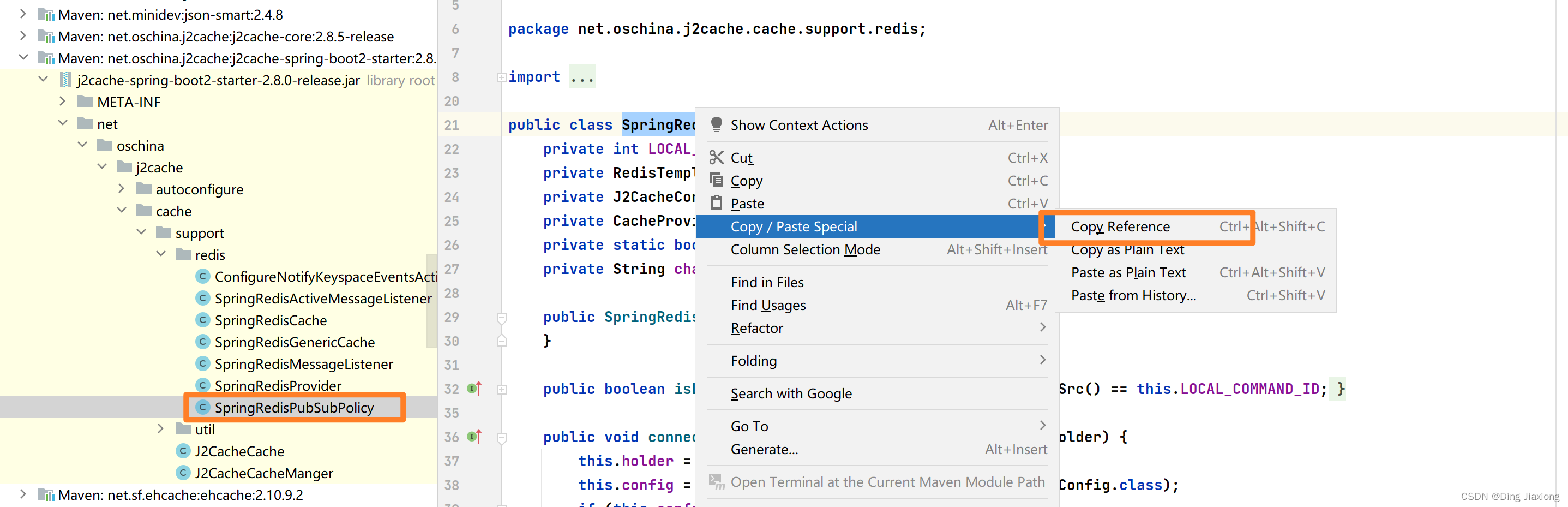Screen dimensions: 1568x507
Task: Click class icon of J2CacheCacheManger
Action: pos(183,473)
